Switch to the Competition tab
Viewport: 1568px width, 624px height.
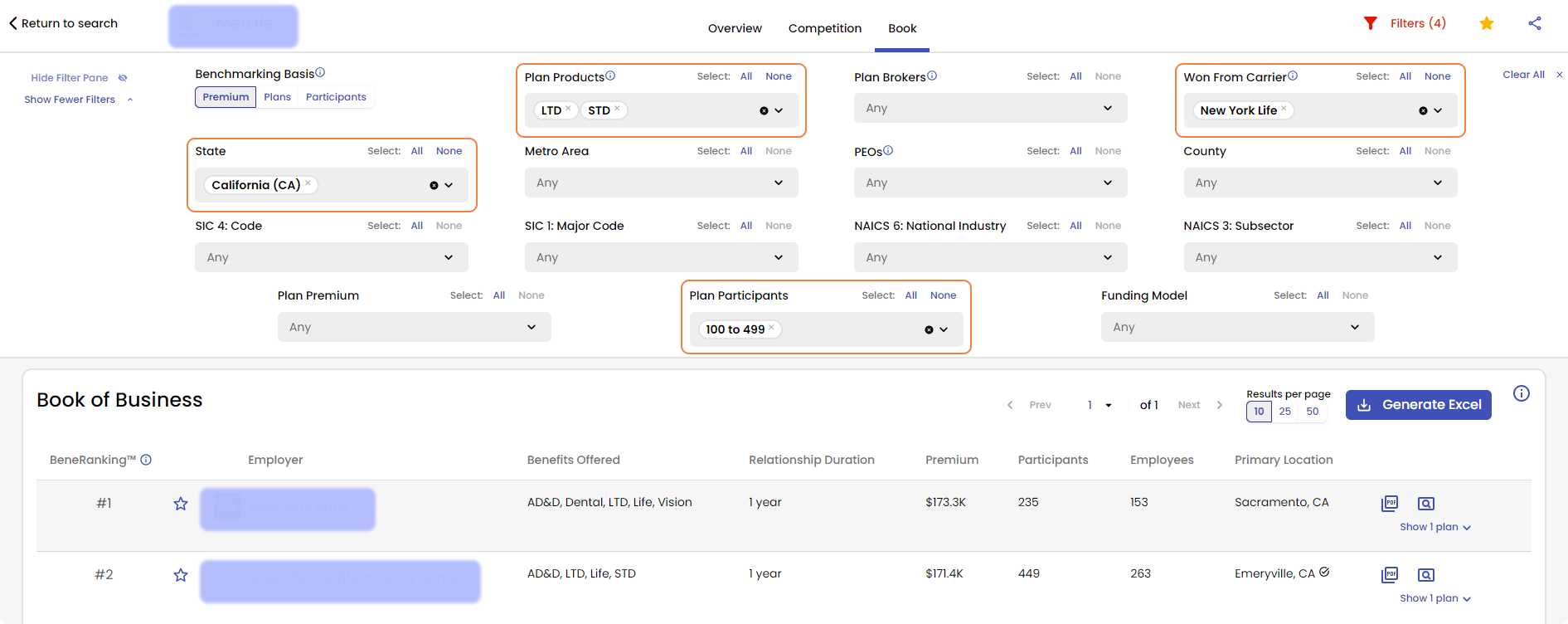[825, 28]
